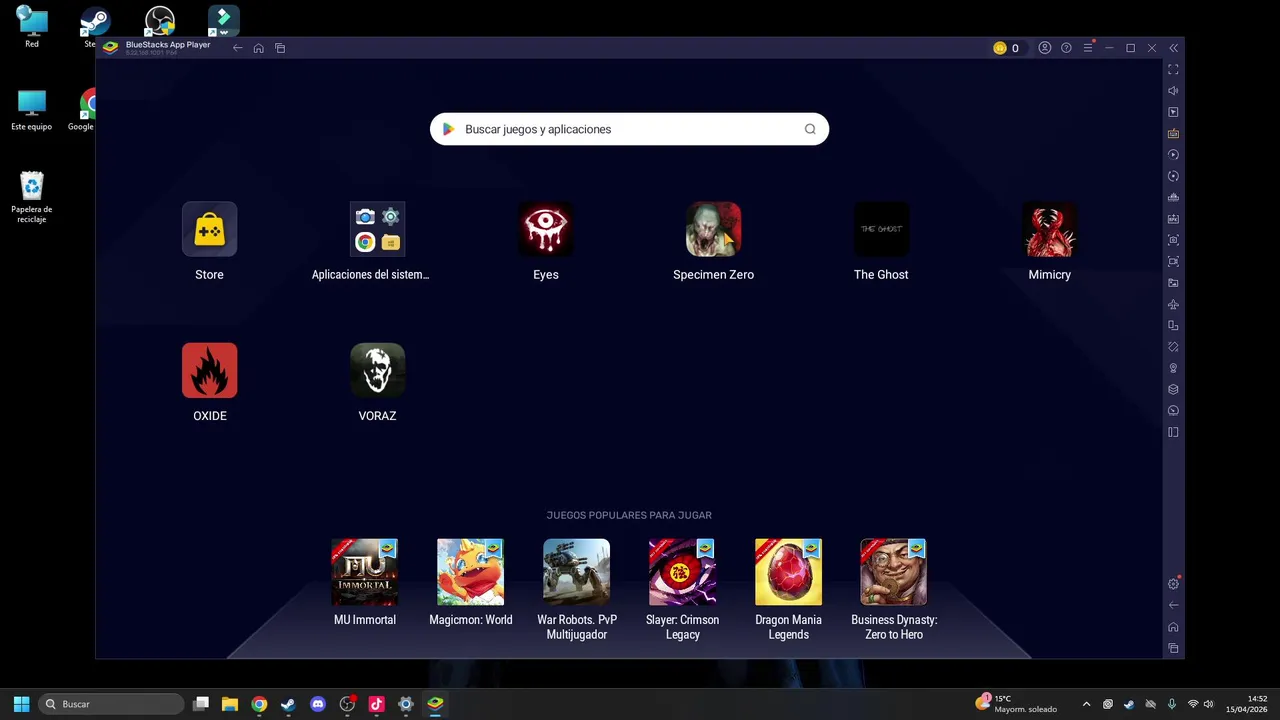The height and width of the screenshot is (720, 1280).
Task: Launch the OXIDE game
Action: [209, 370]
